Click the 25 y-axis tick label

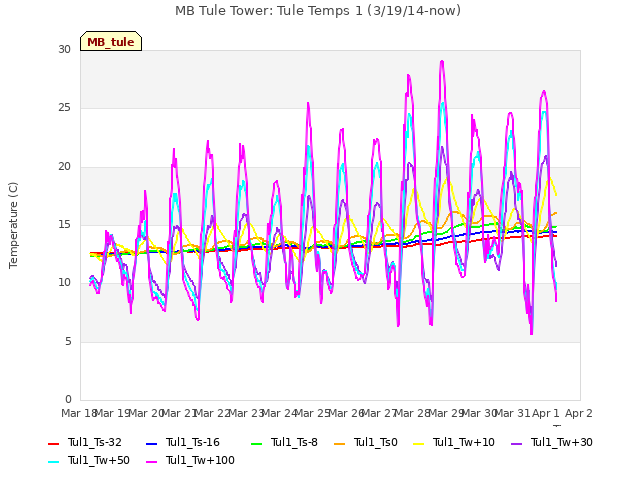coord(64,108)
